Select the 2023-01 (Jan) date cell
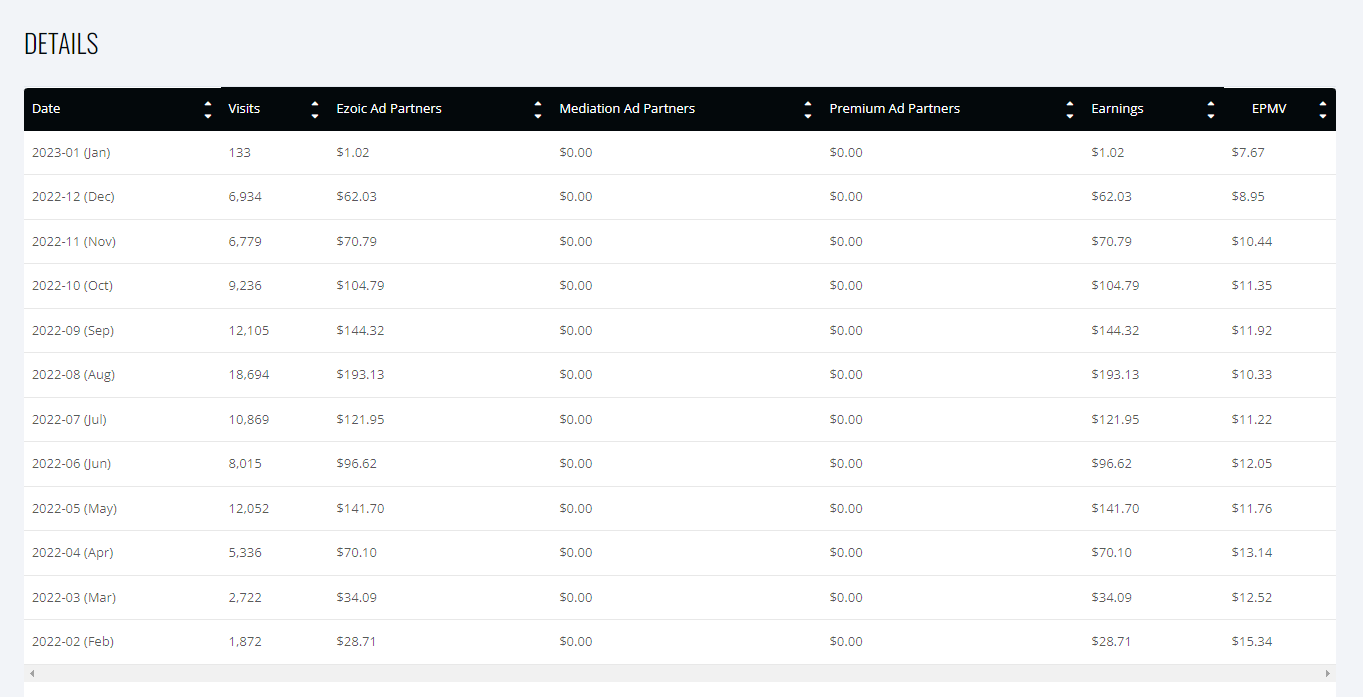Image resolution: width=1363 pixels, height=697 pixels. click(71, 153)
